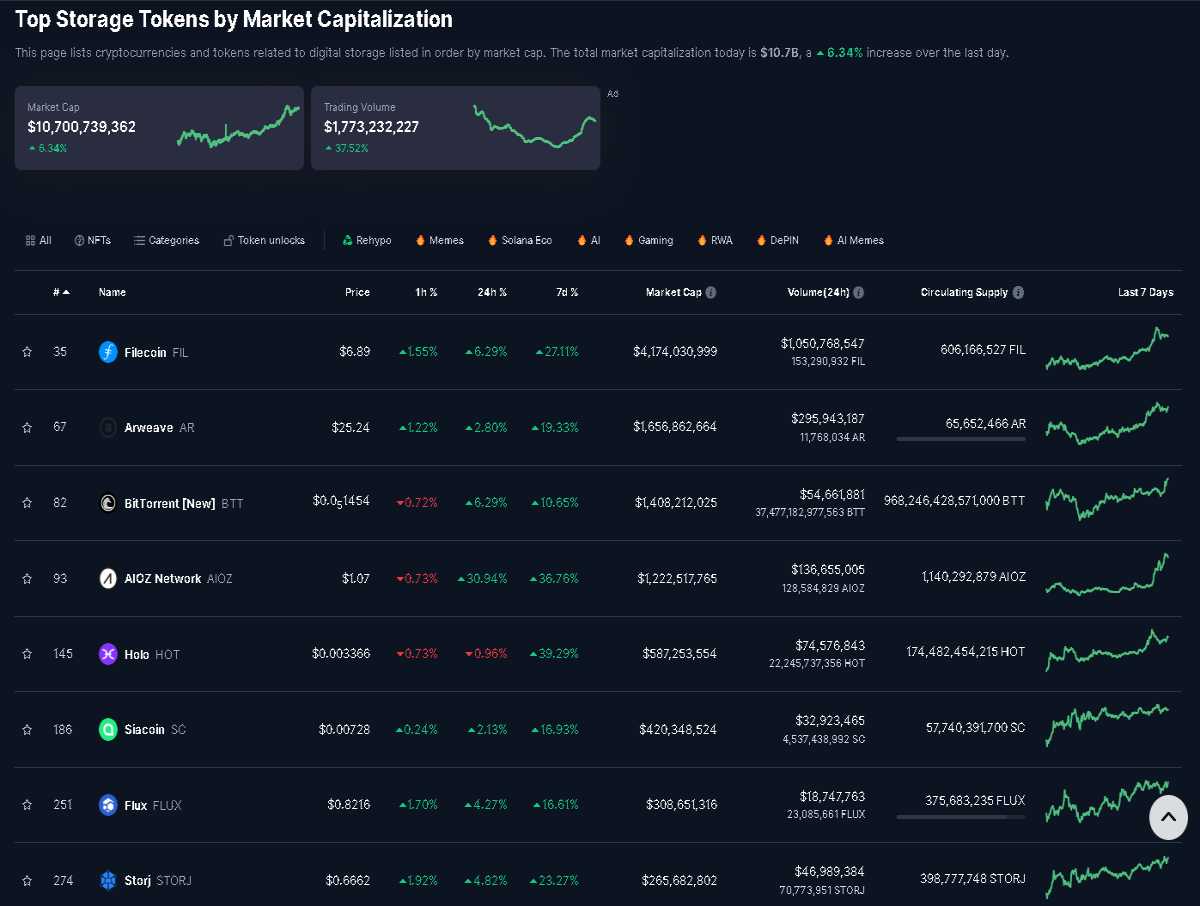1200x906 pixels.
Task: Star AIOZ Network for watchlist
Action: click(27, 578)
